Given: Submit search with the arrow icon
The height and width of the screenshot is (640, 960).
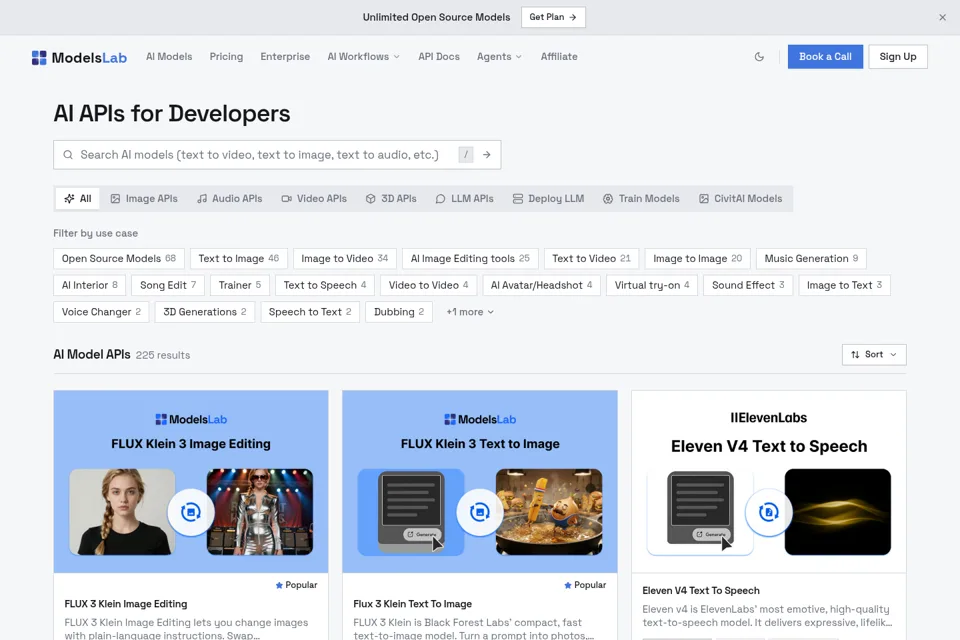Looking at the screenshot, I should click(487, 155).
